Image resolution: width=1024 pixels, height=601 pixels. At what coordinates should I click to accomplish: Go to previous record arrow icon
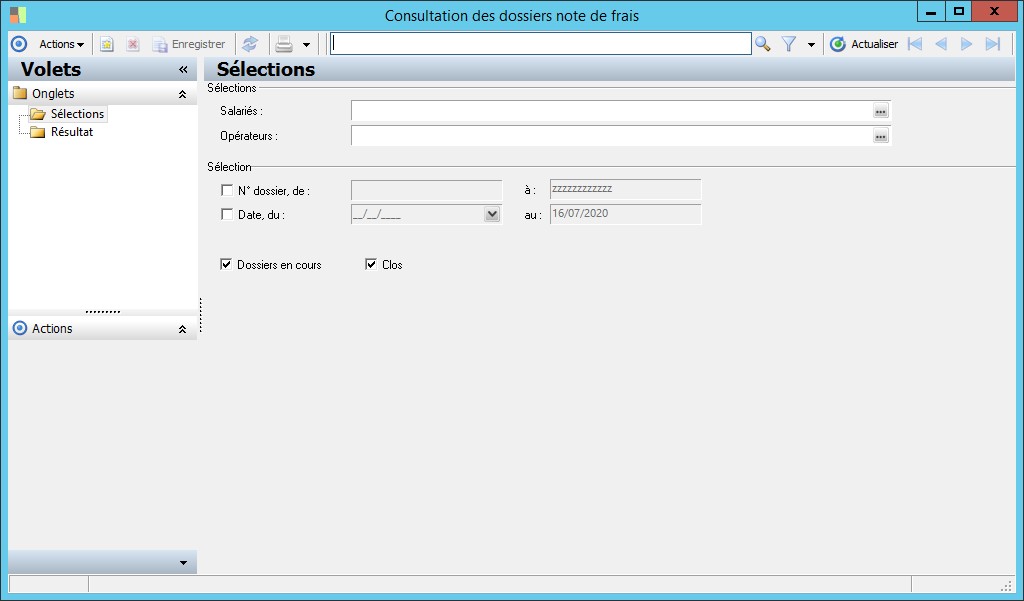(x=941, y=44)
